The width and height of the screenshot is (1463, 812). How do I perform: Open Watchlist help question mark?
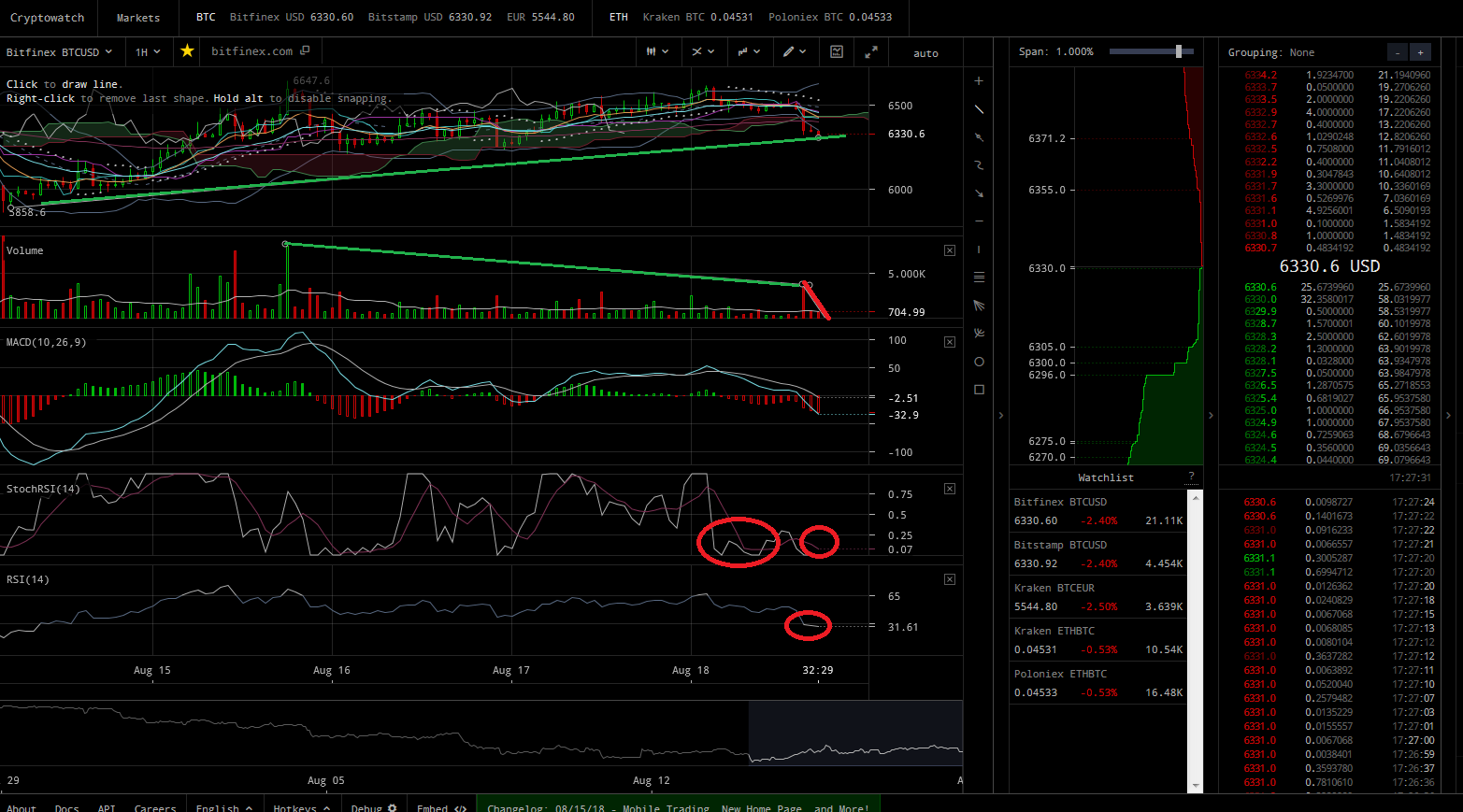[x=1191, y=477]
